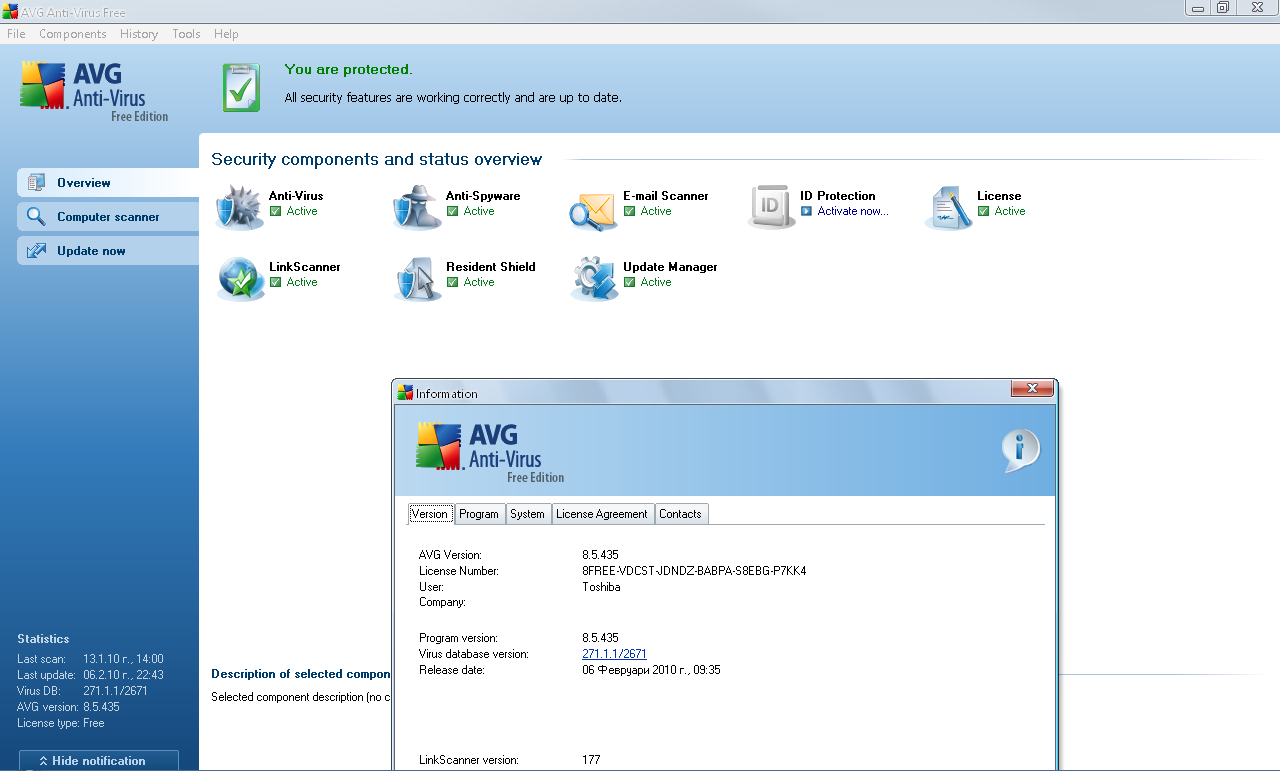Click the 'You are protected.' status text
The image size is (1280, 771).
click(x=348, y=69)
